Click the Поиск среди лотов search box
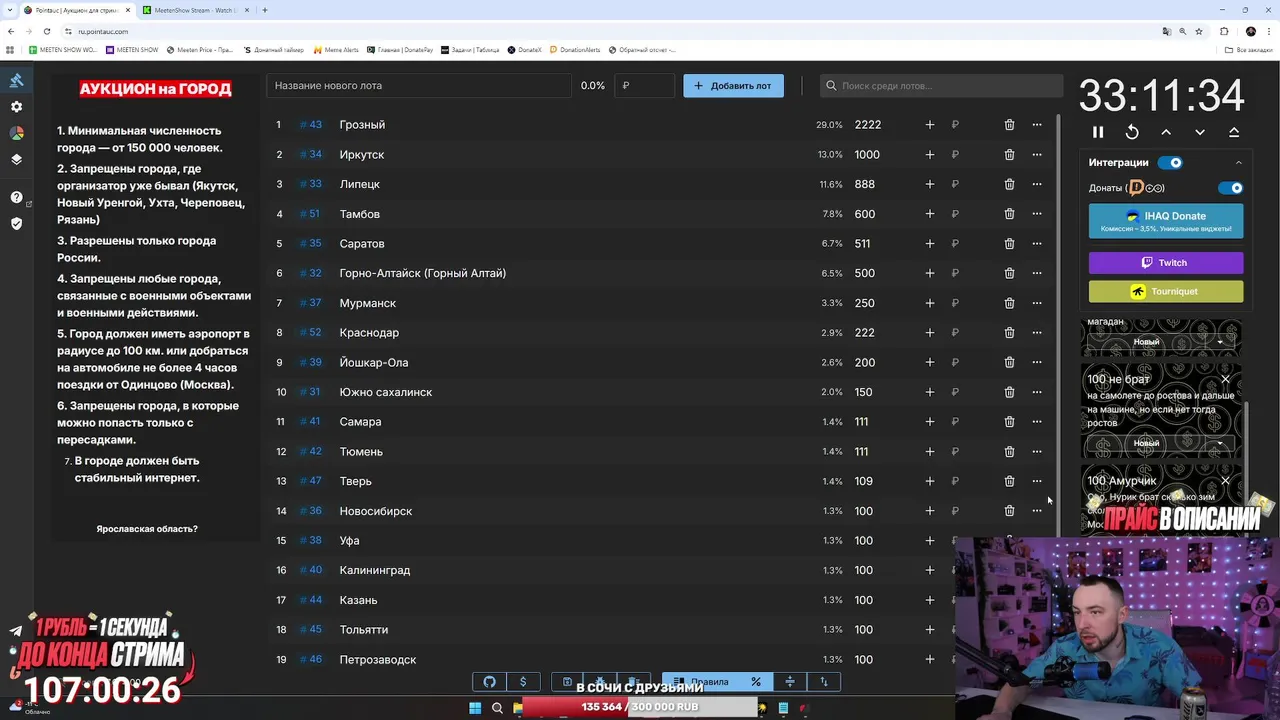This screenshot has width=1280, height=720. coord(941,86)
